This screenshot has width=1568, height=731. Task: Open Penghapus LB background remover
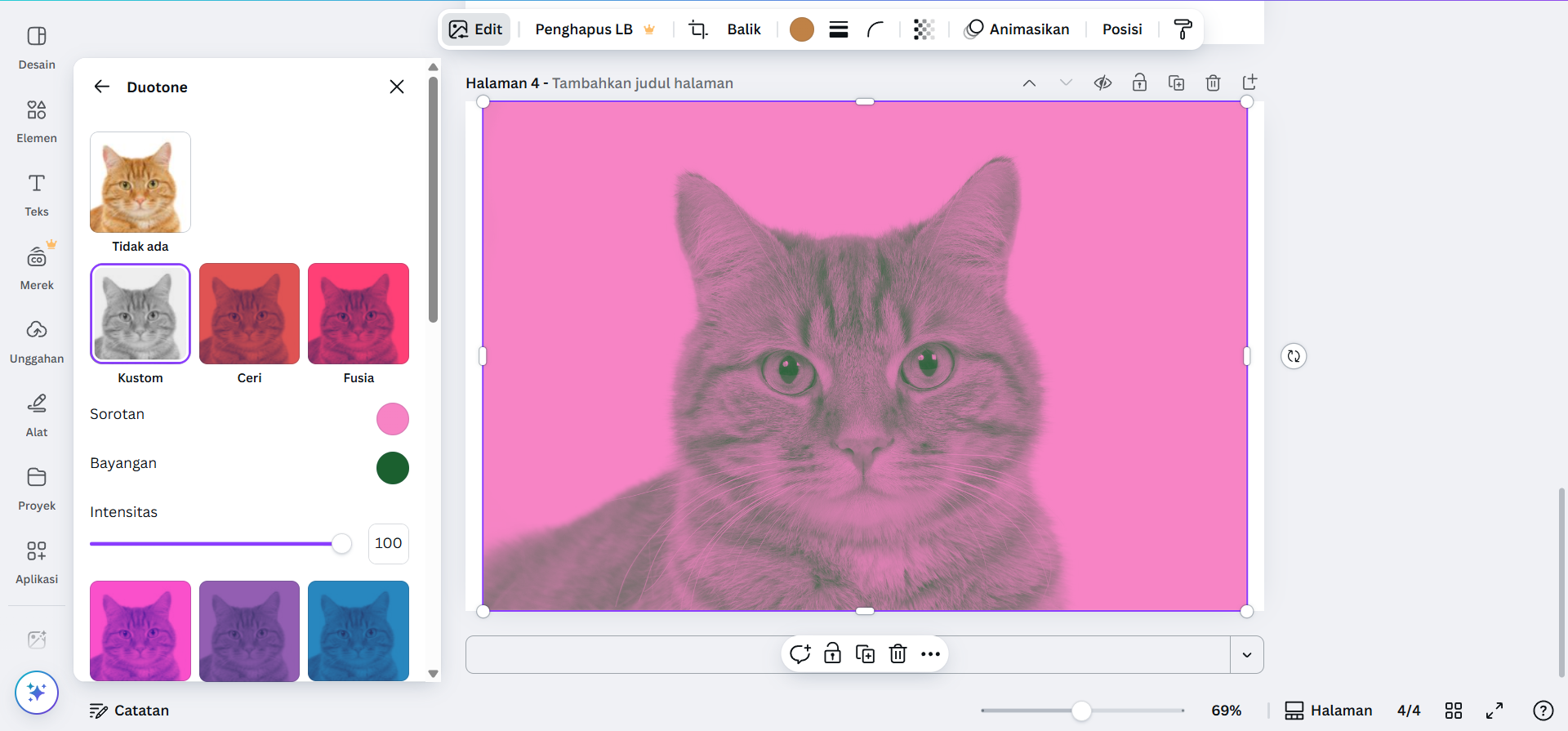(595, 29)
